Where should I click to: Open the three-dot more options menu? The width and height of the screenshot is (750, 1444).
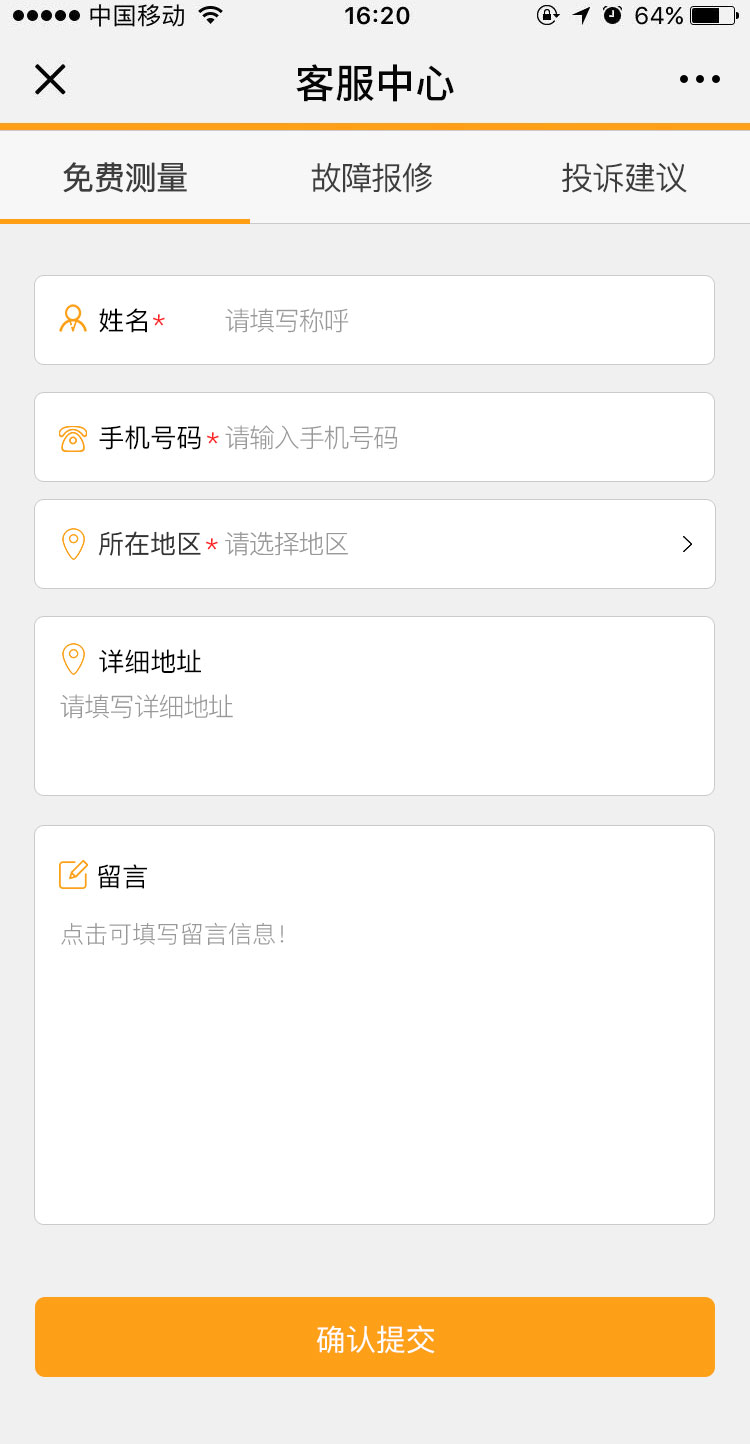click(x=699, y=80)
